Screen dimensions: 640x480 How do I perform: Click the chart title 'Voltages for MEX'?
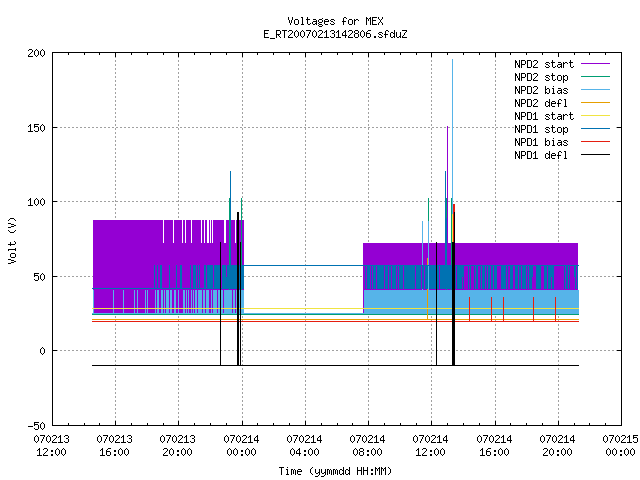335,21
